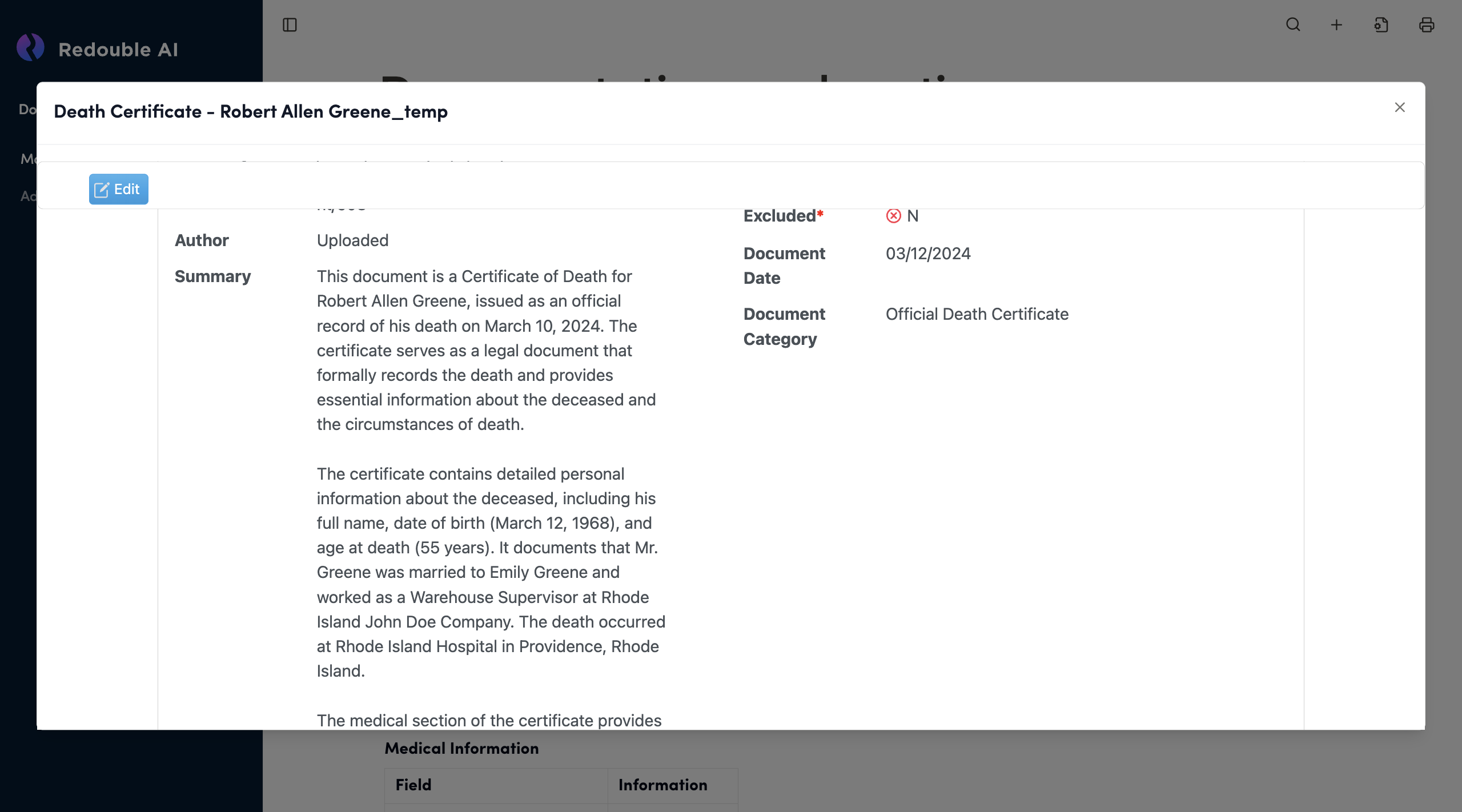Screen dimensions: 1462x812
Task: Close the Death Certificate dialog
Action: tap(1399, 107)
